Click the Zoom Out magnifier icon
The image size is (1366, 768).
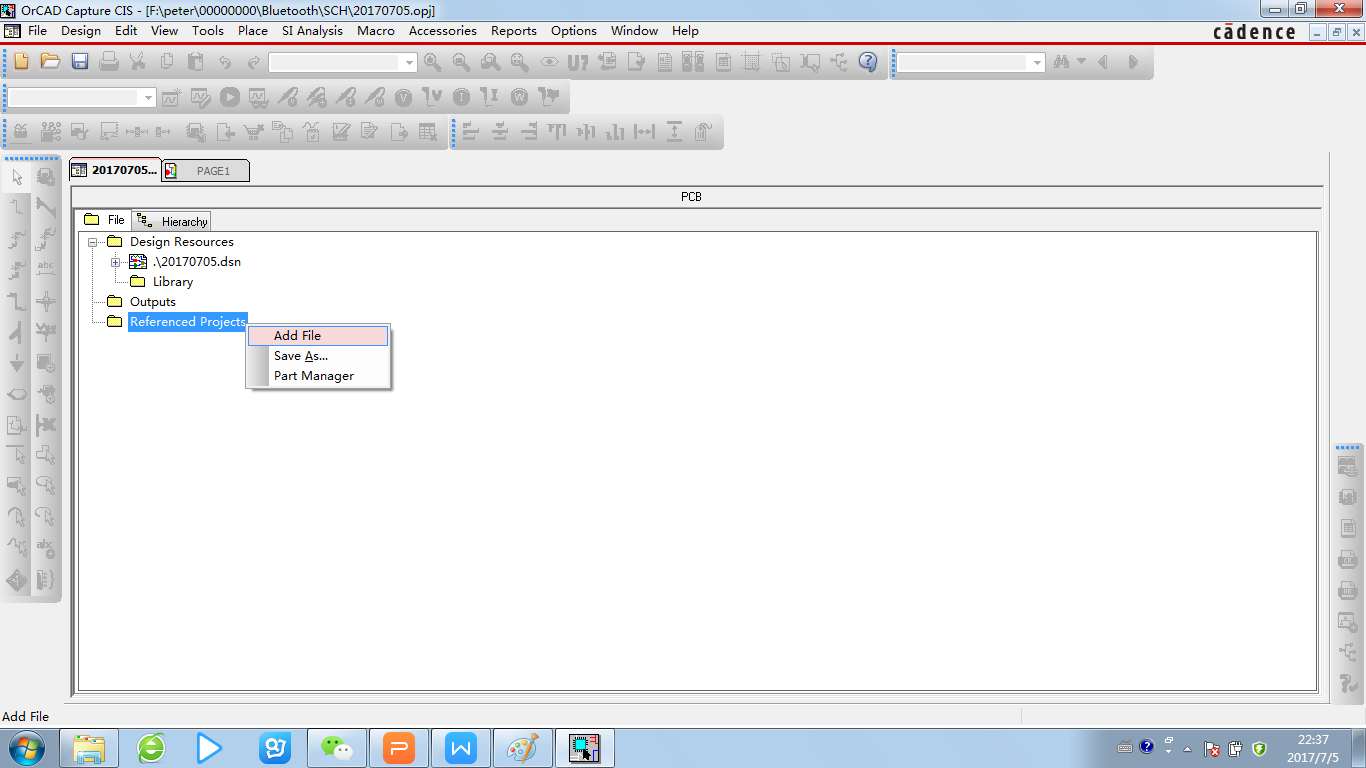coord(461,62)
